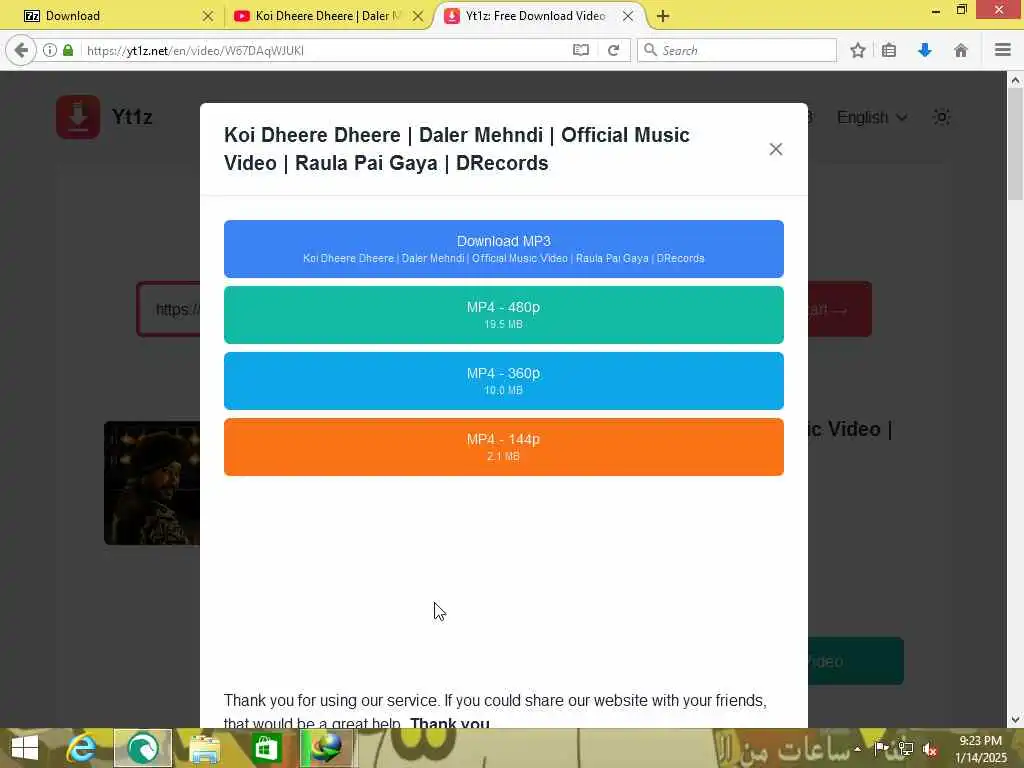Click the video thumbnail behind the dialog
Viewport: 1024px width, 768px height.
[x=152, y=483]
